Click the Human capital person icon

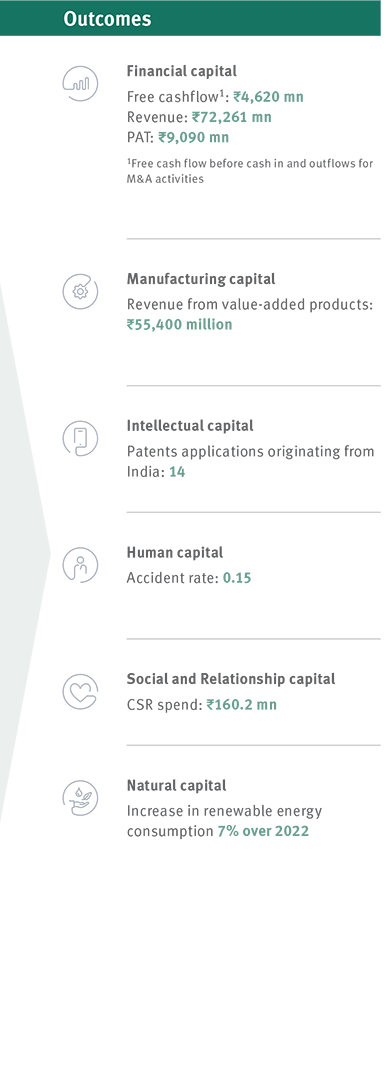[x=80, y=564]
